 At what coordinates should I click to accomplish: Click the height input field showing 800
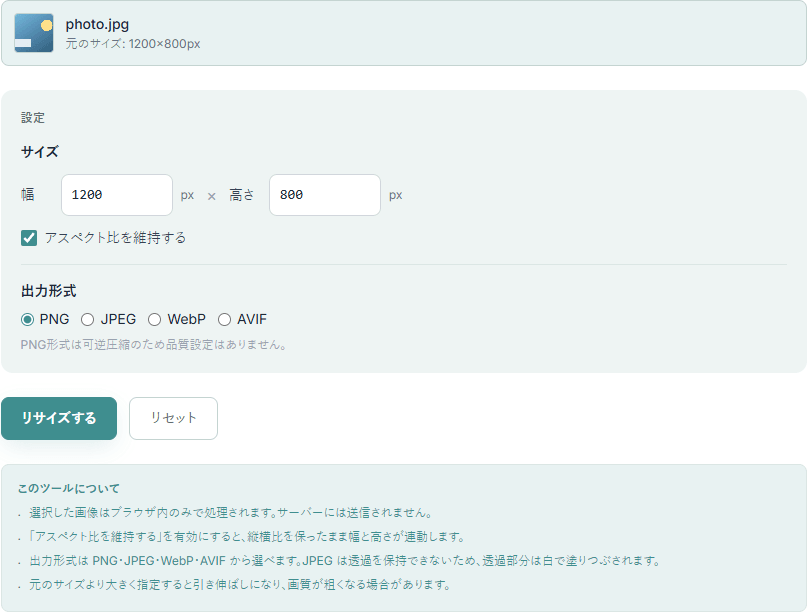click(x=325, y=195)
